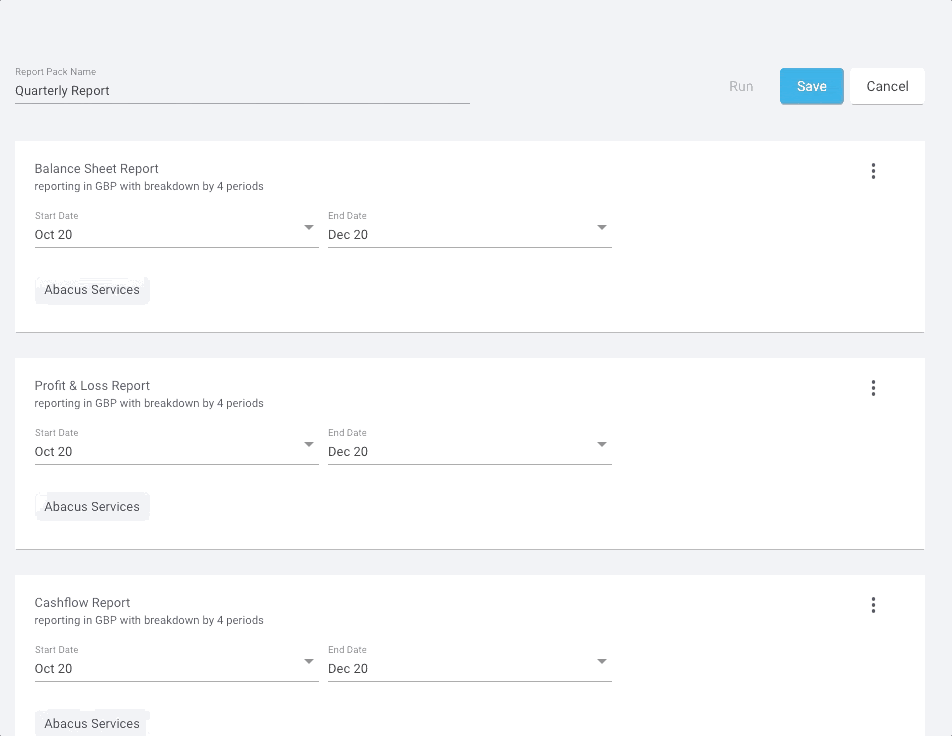Open Balance Sheet Report options menu
The height and width of the screenshot is (736, 952).
pyautogui.click(x=873, y=171)
